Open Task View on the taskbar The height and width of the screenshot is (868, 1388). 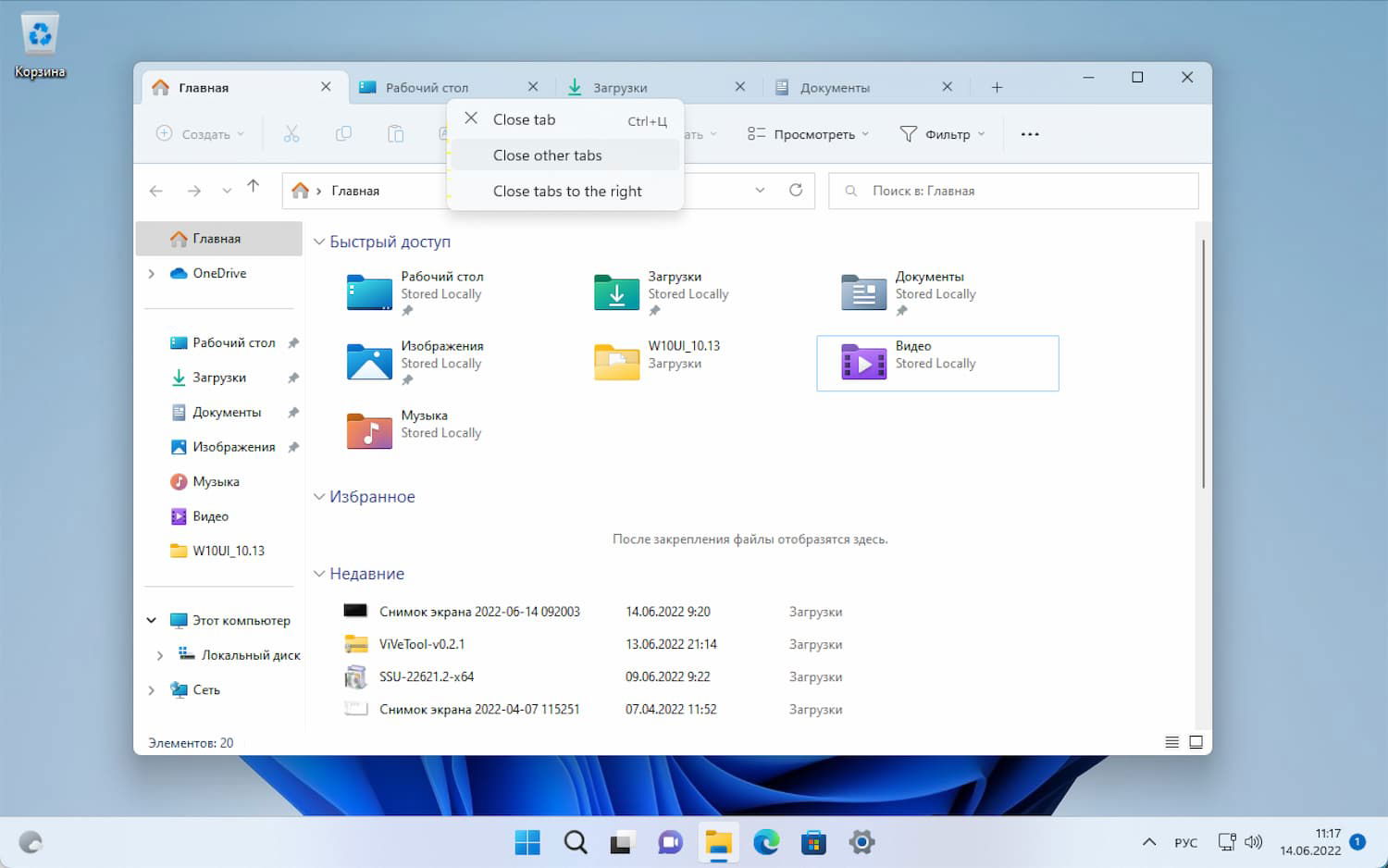coord(620,842)
